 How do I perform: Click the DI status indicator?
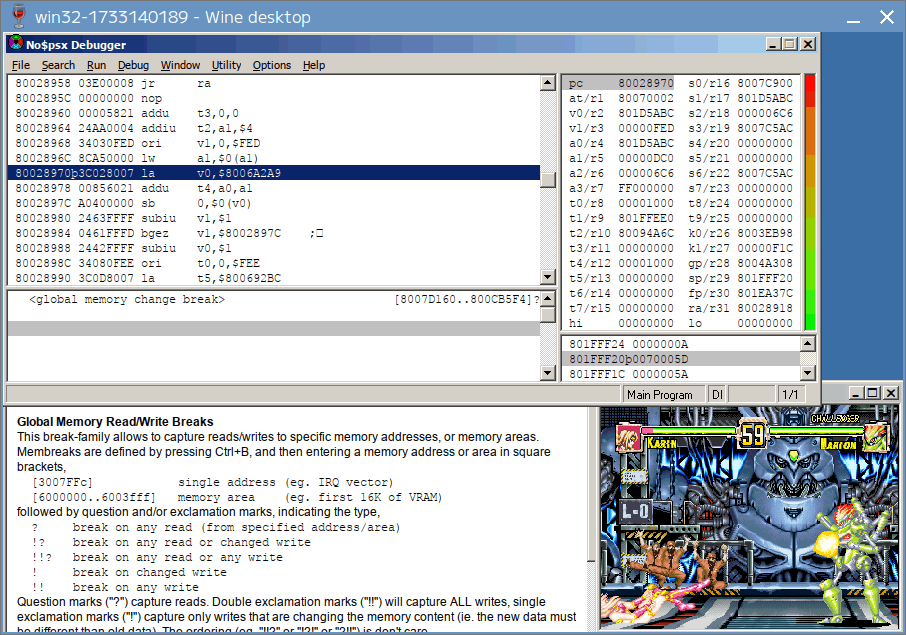tap(717, 395)
